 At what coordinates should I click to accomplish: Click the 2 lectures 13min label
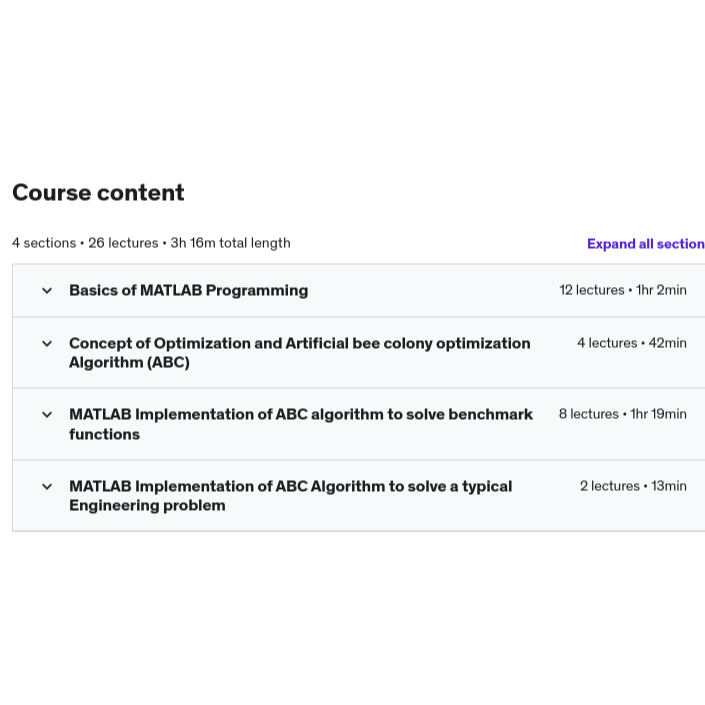pos(633,486)
